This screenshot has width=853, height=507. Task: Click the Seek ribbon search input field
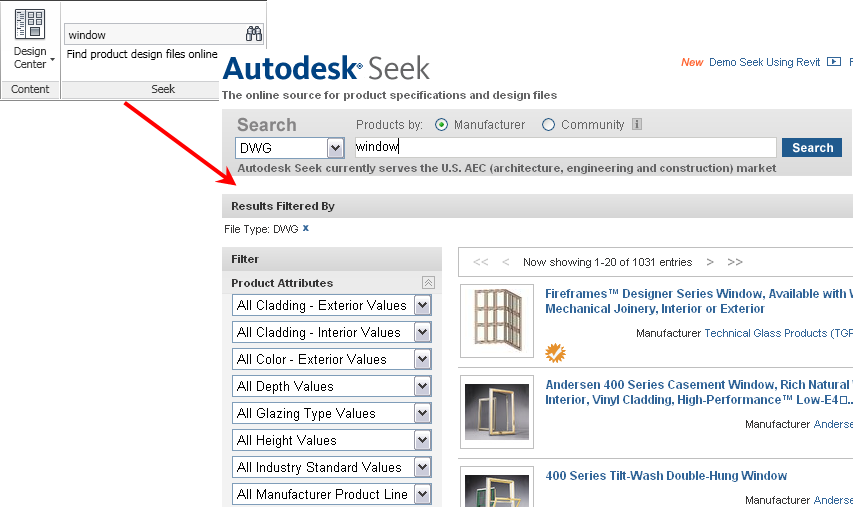(154, 34)
